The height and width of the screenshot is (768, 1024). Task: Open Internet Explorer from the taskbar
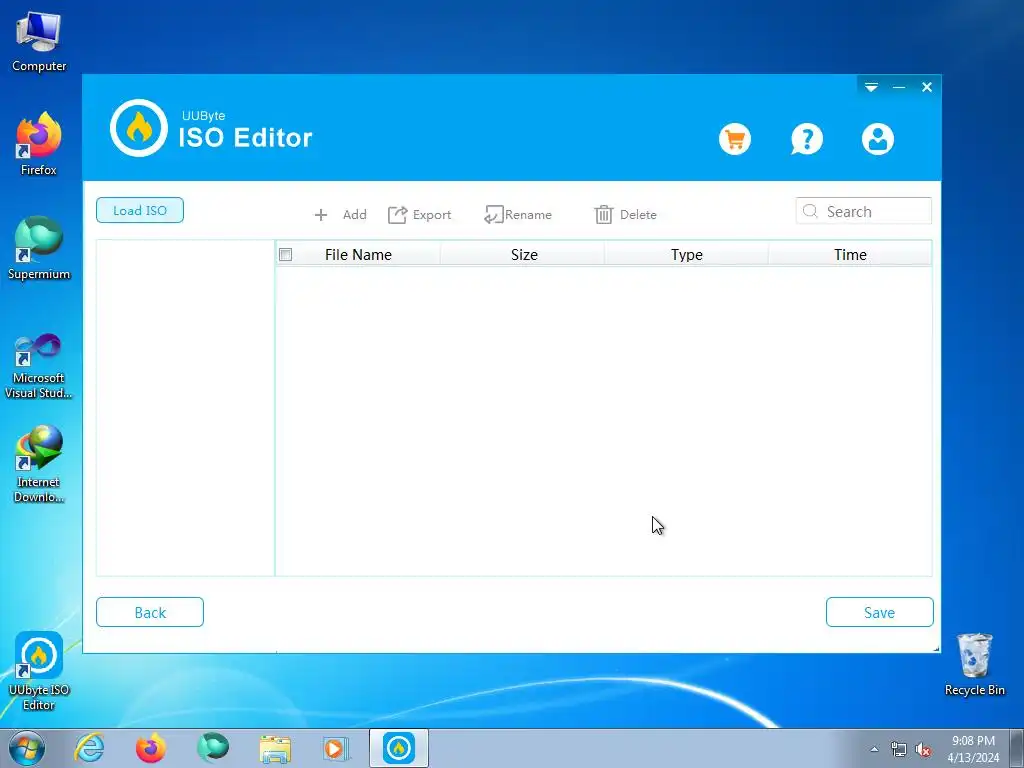tap(89, 748)
